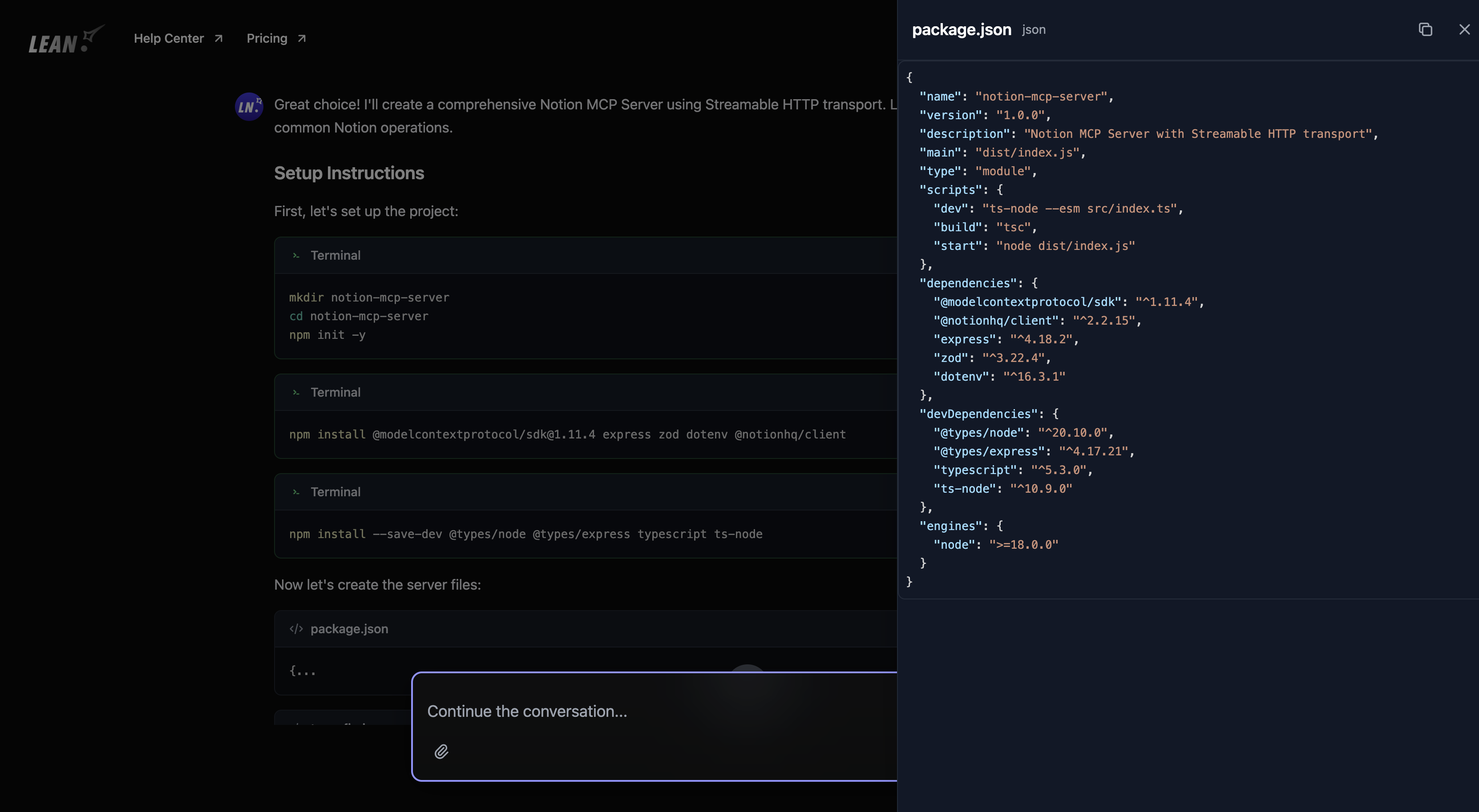
Task: Click the "node": ">=18.0.0" line
Action: point(996,545)
